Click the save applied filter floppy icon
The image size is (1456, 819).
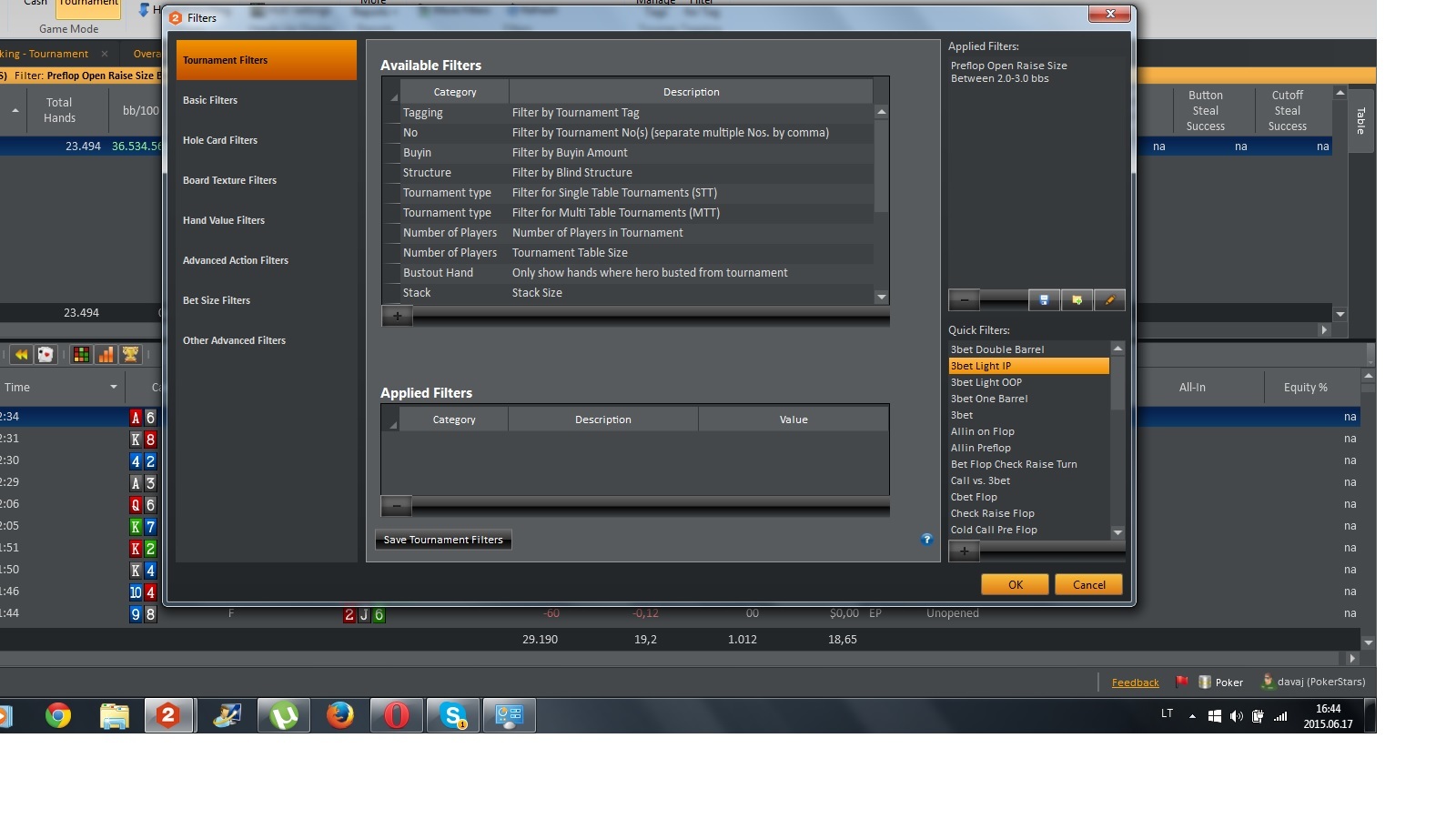tap(1044, 299)
